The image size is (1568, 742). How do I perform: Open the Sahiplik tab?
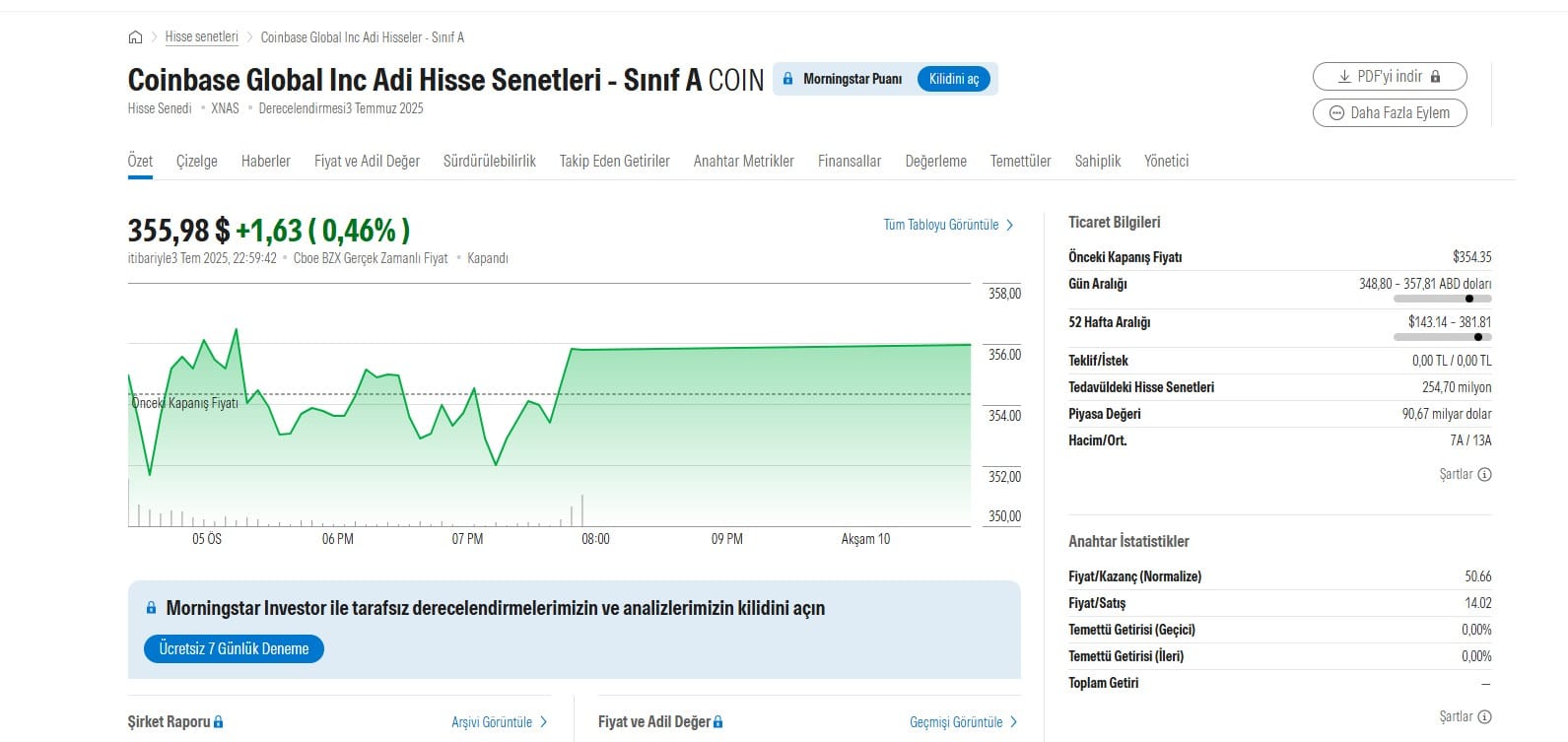point(1098,161)
